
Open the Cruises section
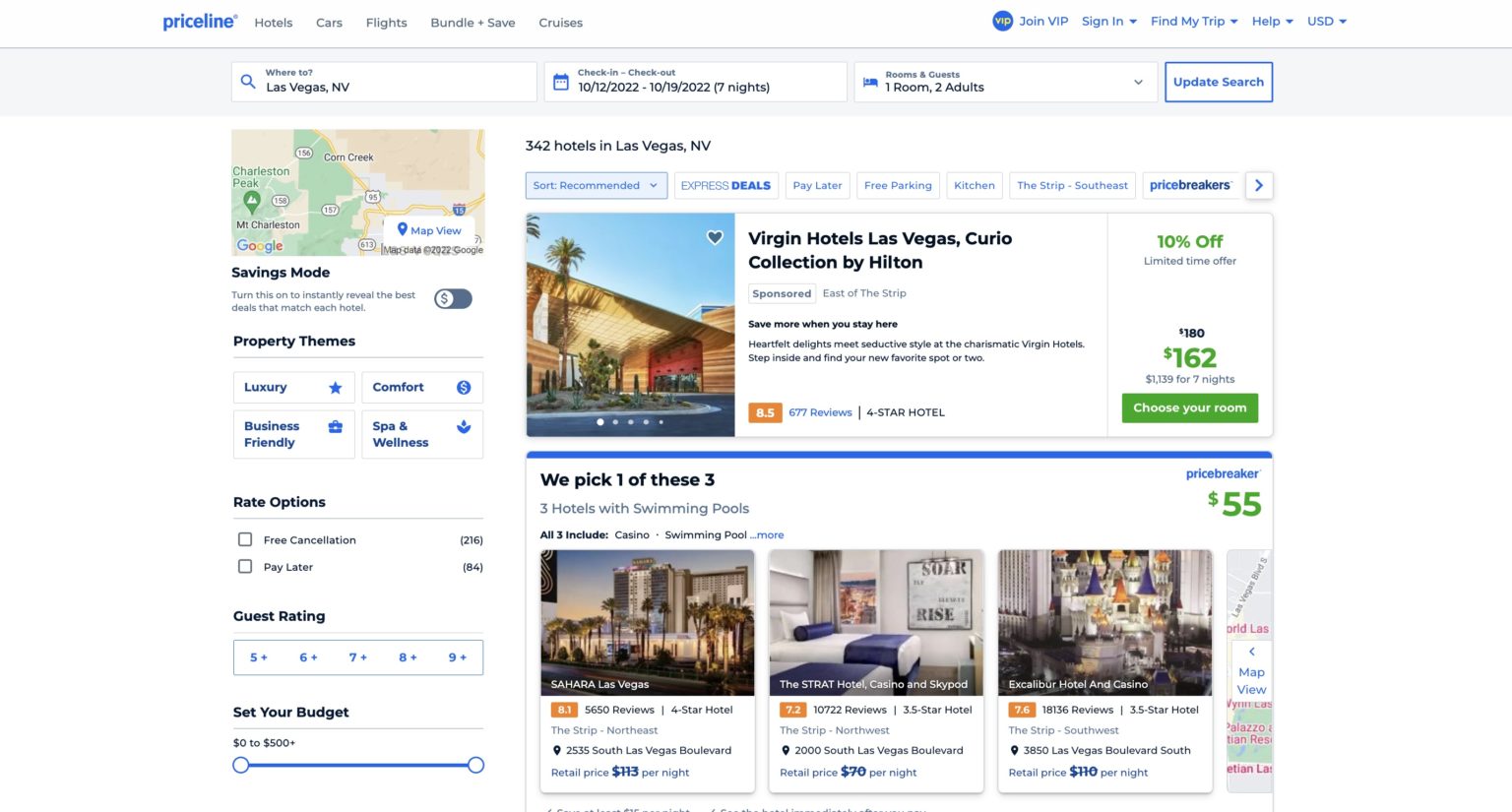pos(560,23)
